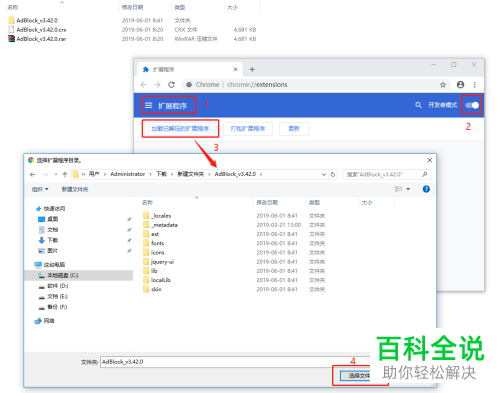Sort by date modified column in the dialog

click(267, 202)
